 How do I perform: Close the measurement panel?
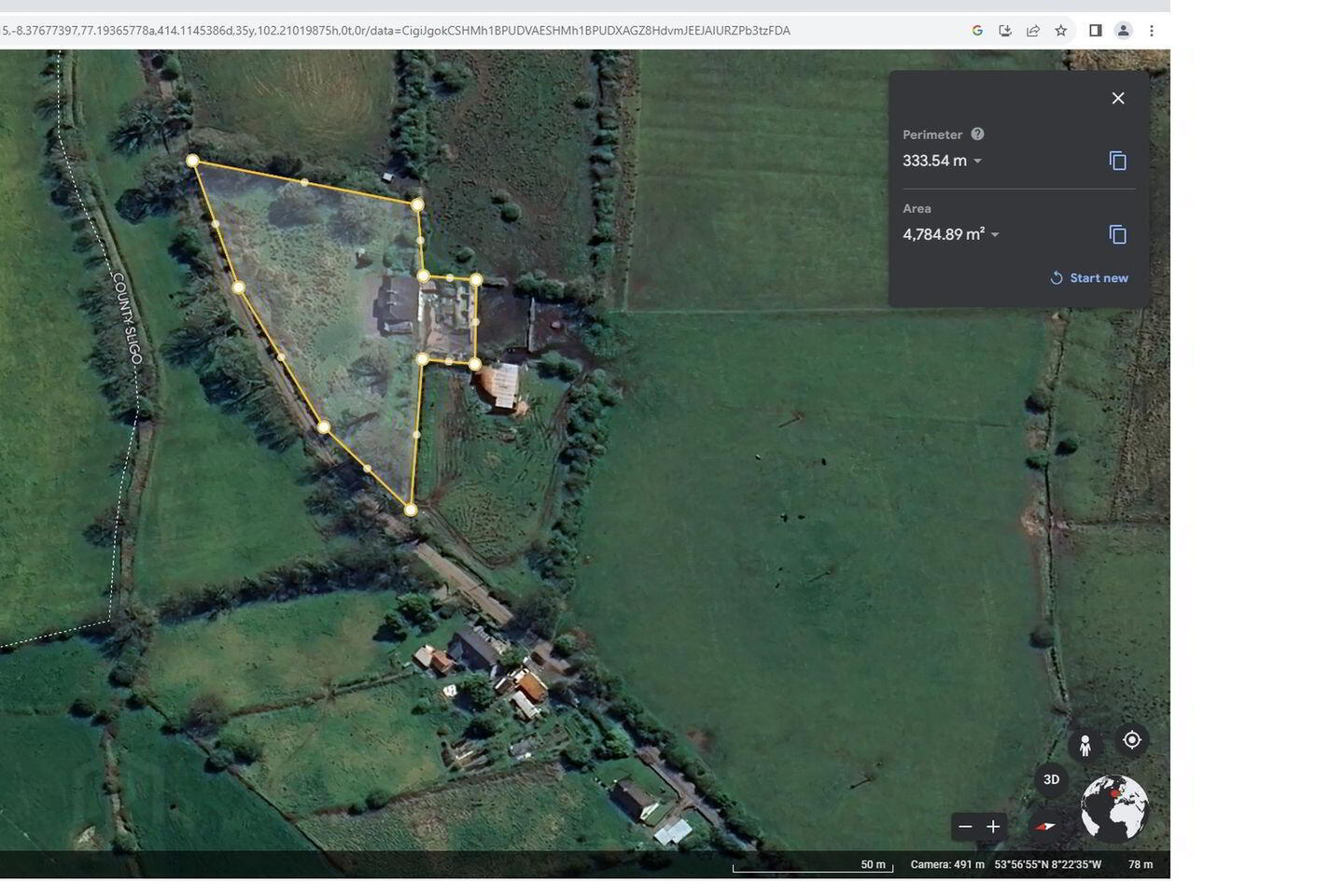[x=1118, y=98]
